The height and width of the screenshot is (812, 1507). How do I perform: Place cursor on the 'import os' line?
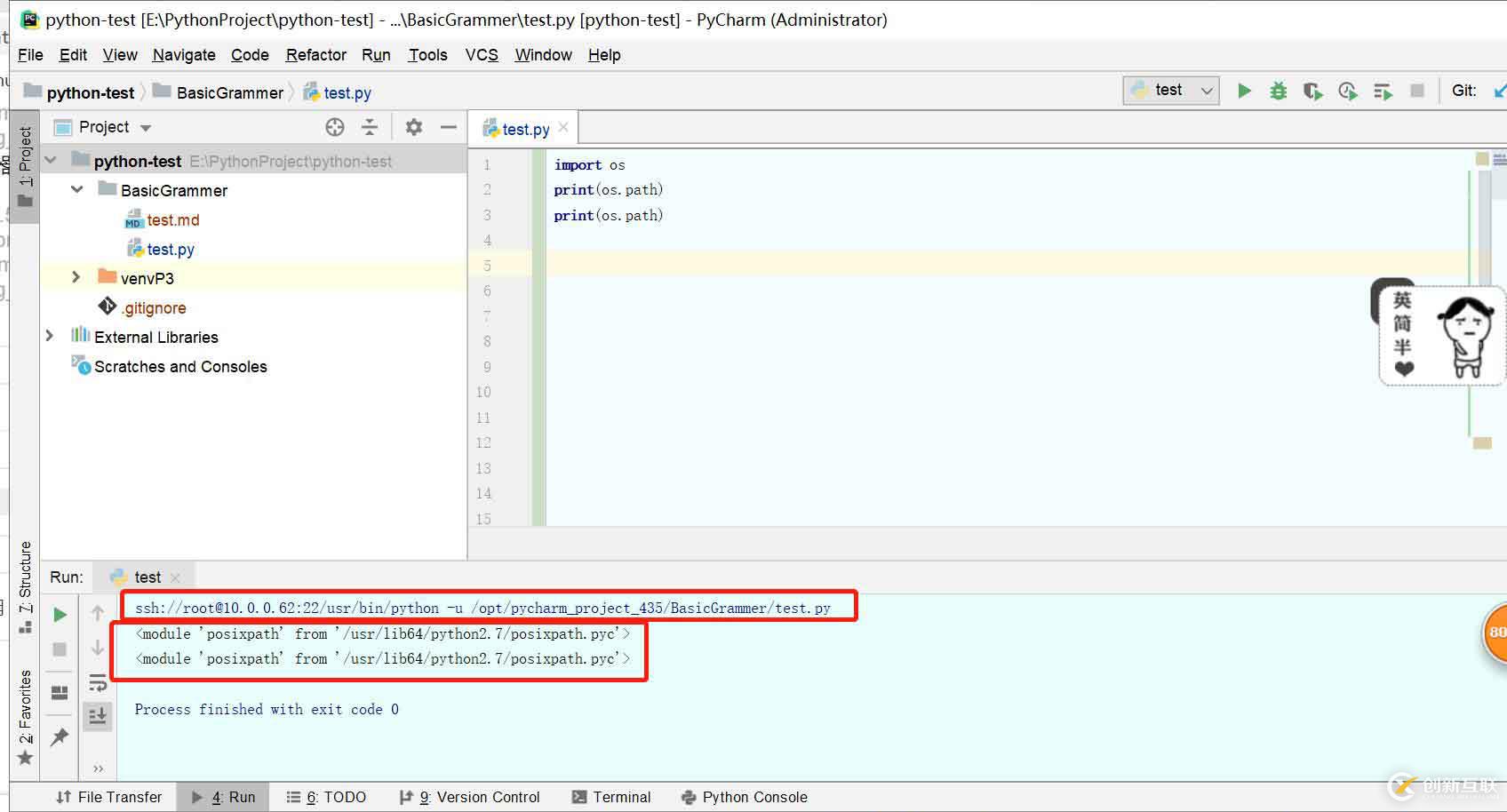click(x=589, y=164)
